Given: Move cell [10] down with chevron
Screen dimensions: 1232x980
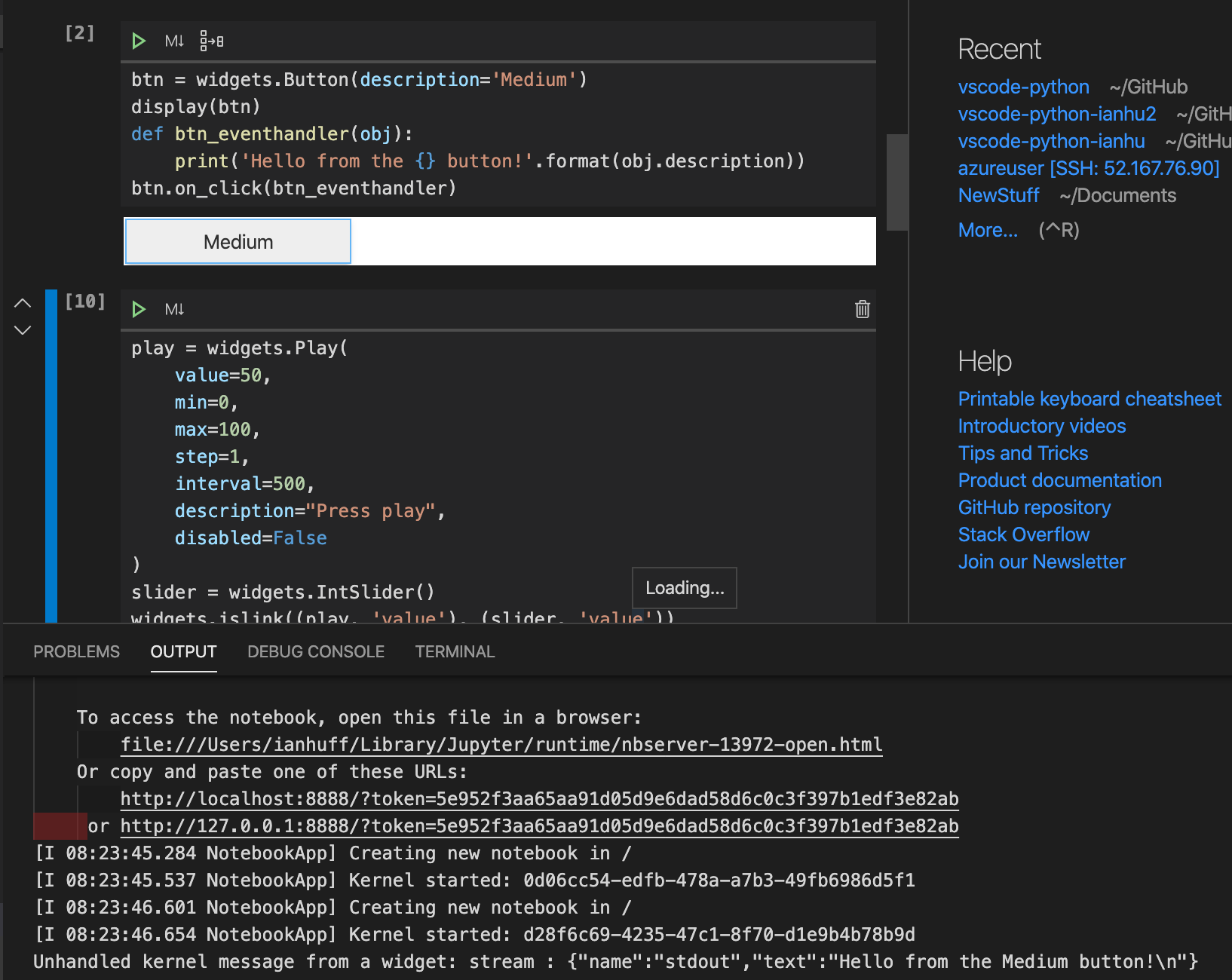Looking at the screenshot, I should 23,330.
